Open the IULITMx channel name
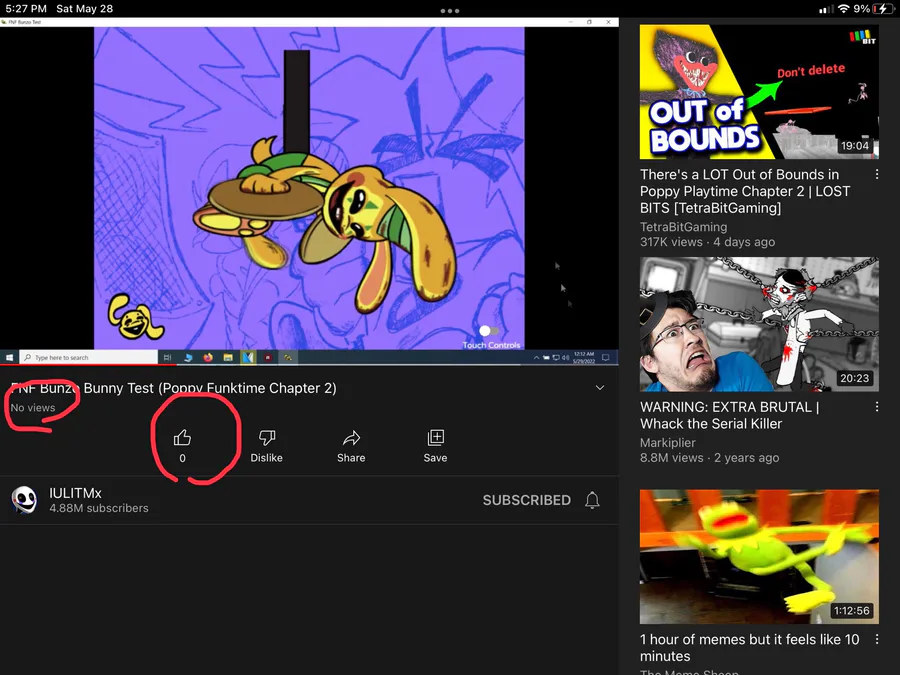The image size is (900, 675). 75,493
